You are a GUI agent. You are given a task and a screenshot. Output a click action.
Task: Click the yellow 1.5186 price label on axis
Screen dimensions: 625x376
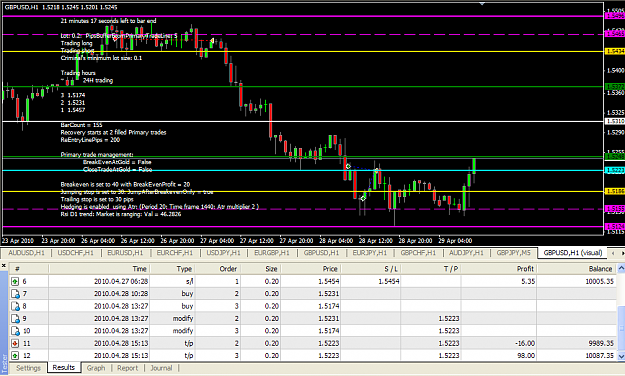tap(615, 191)
